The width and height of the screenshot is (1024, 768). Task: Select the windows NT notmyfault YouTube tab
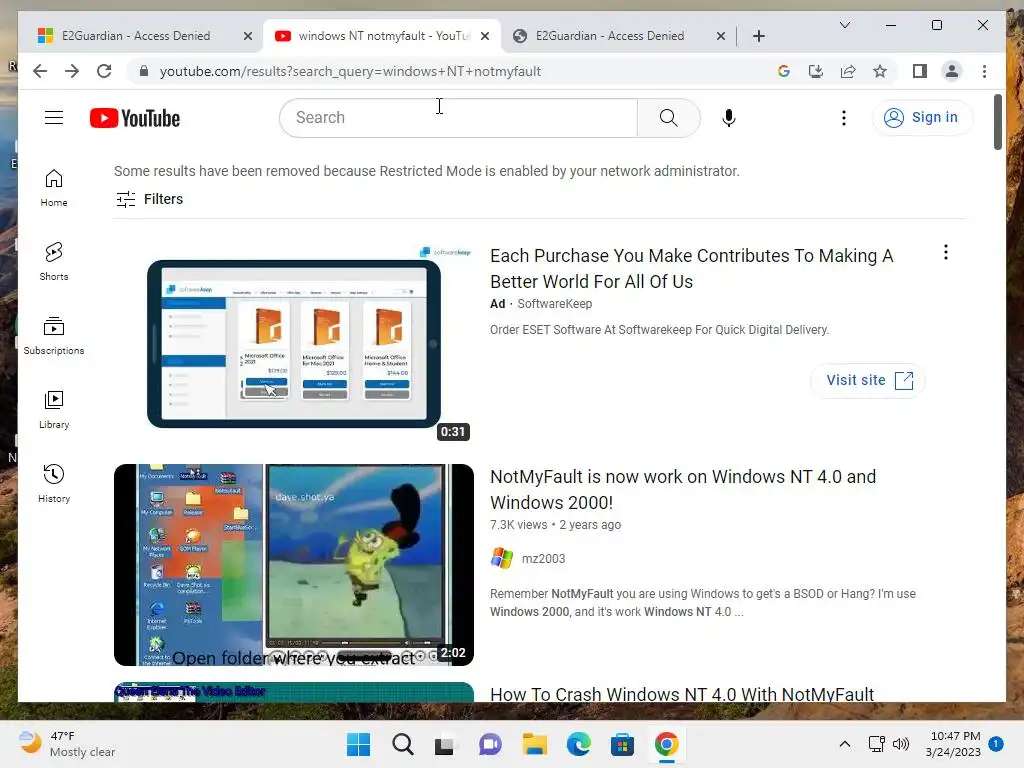click(383, 36)
